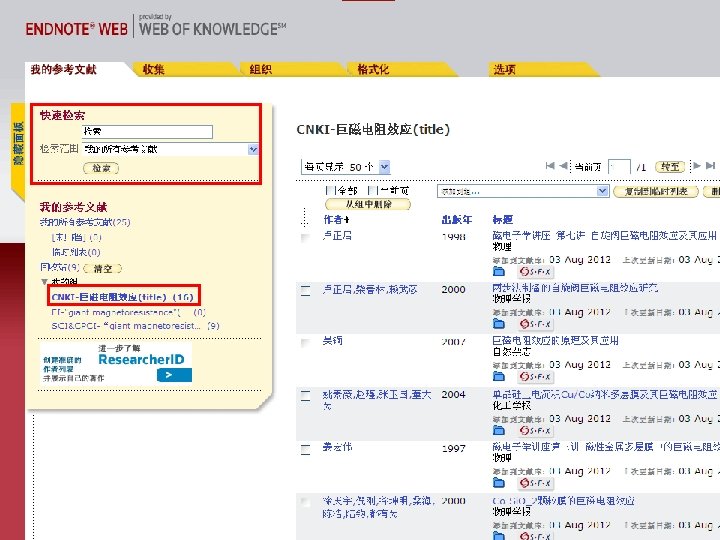Open the 2004 Cu/Co multilayer title link

coord(604,394)
